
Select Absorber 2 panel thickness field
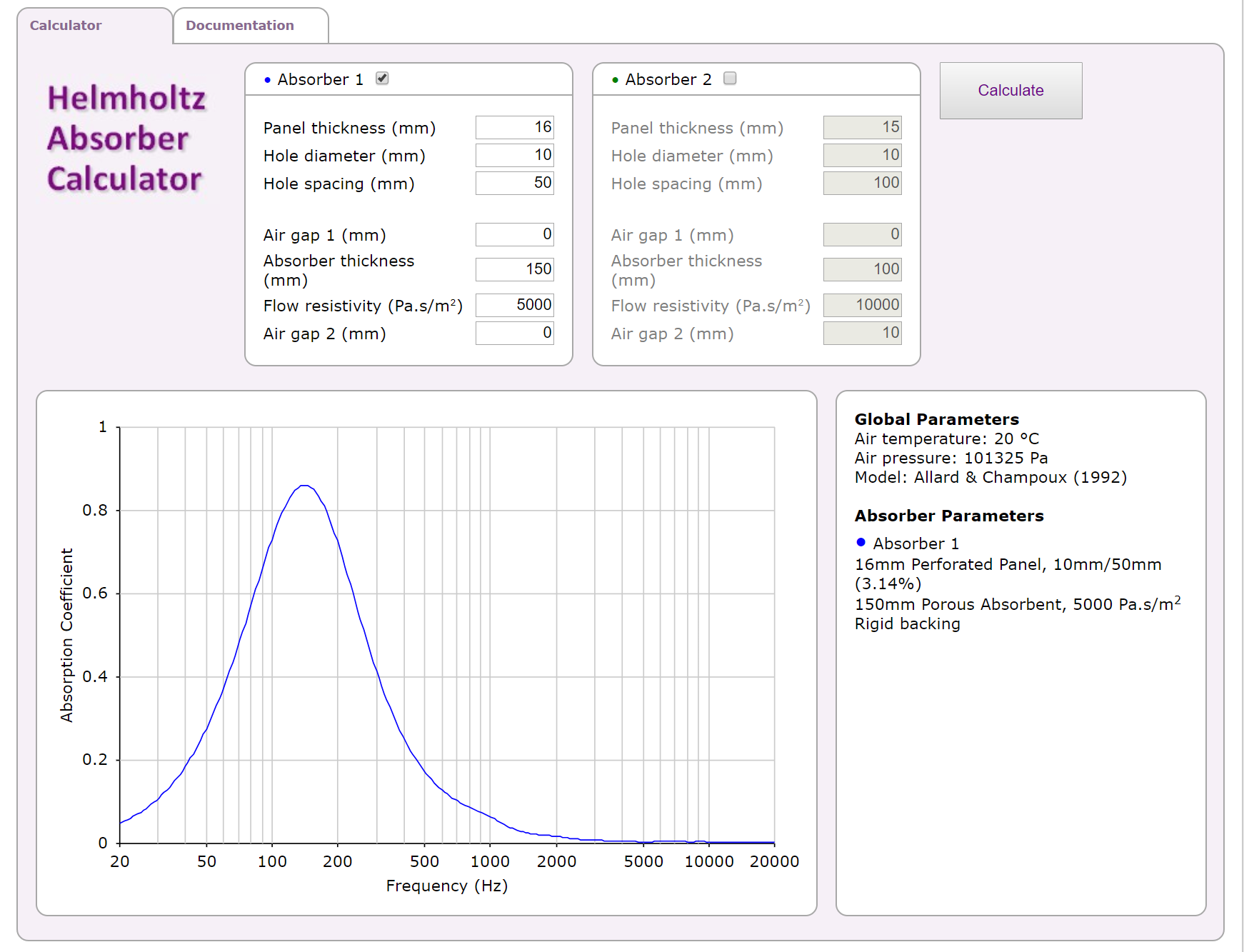tap(863, 127)
